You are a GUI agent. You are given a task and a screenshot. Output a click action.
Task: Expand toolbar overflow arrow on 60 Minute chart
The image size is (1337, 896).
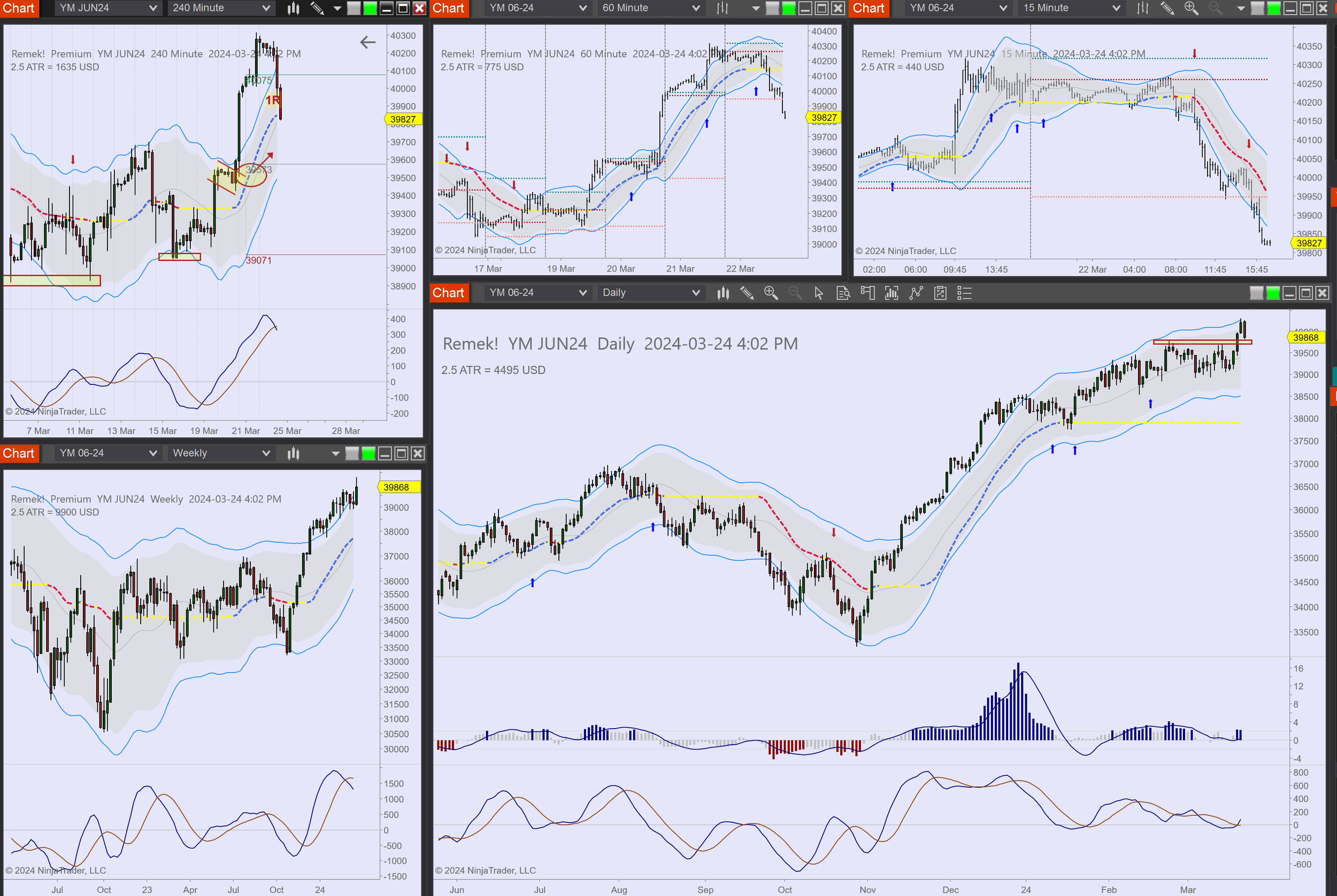tap(756, 8)
